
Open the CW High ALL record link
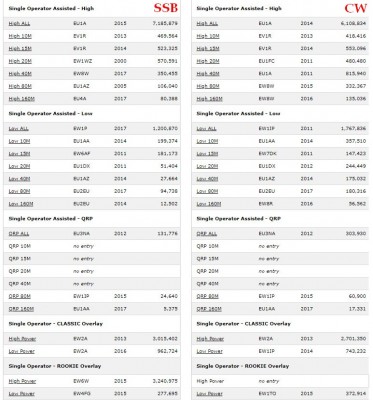tap(207, 24)
